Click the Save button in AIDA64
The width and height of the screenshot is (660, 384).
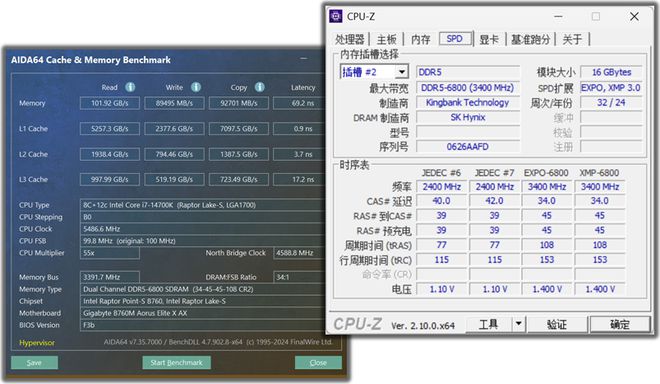pos(34,363)
